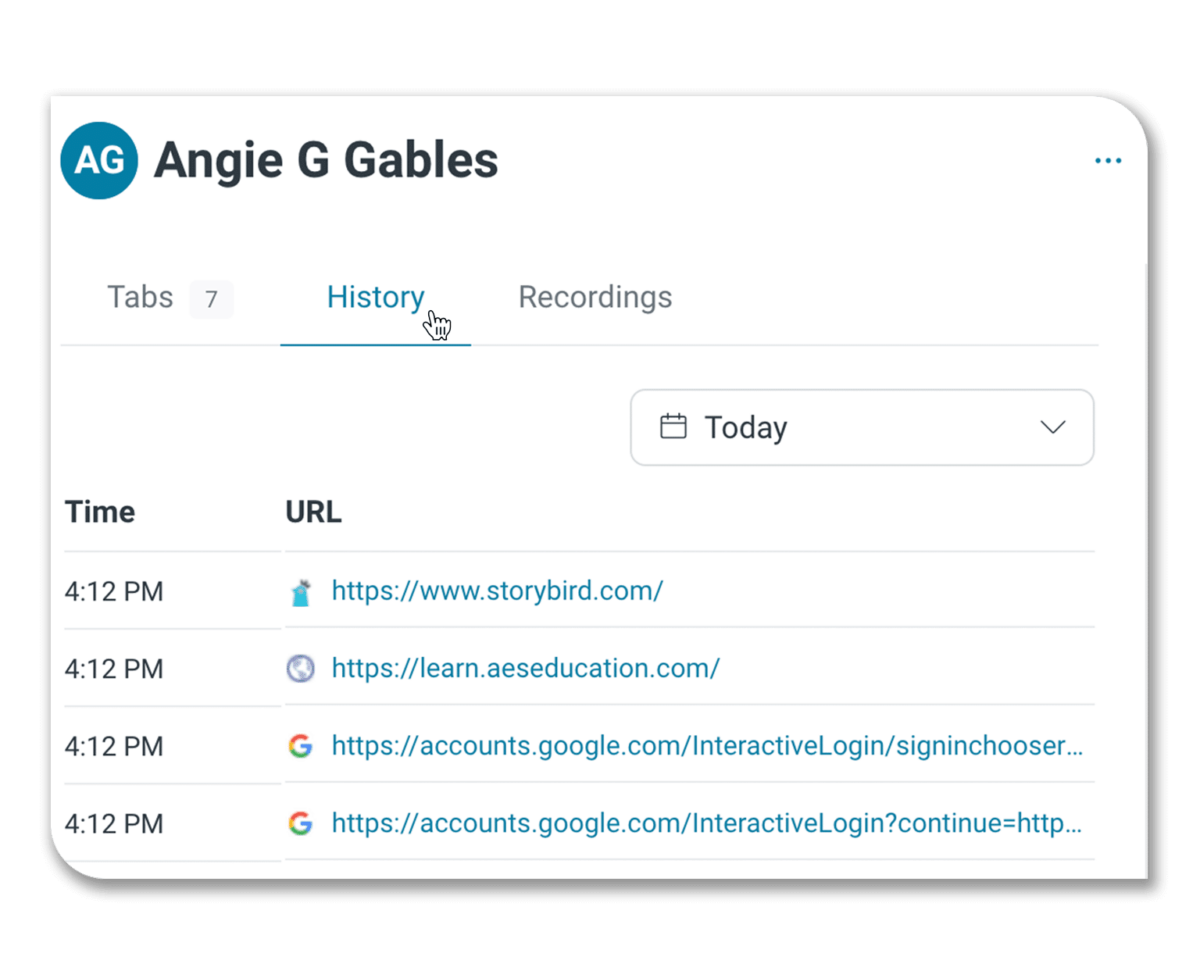Click the globe icon beside the aeseducation URL
Image resolution: width=1200 pixels, height=978 pixels.
pyautogui.click(x=300, y=669)
